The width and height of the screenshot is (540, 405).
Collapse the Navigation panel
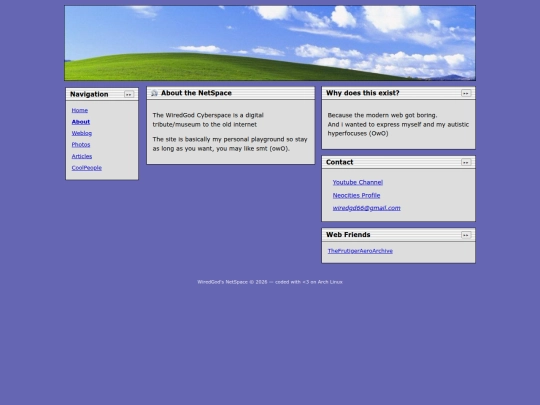(x=128, y=94)
